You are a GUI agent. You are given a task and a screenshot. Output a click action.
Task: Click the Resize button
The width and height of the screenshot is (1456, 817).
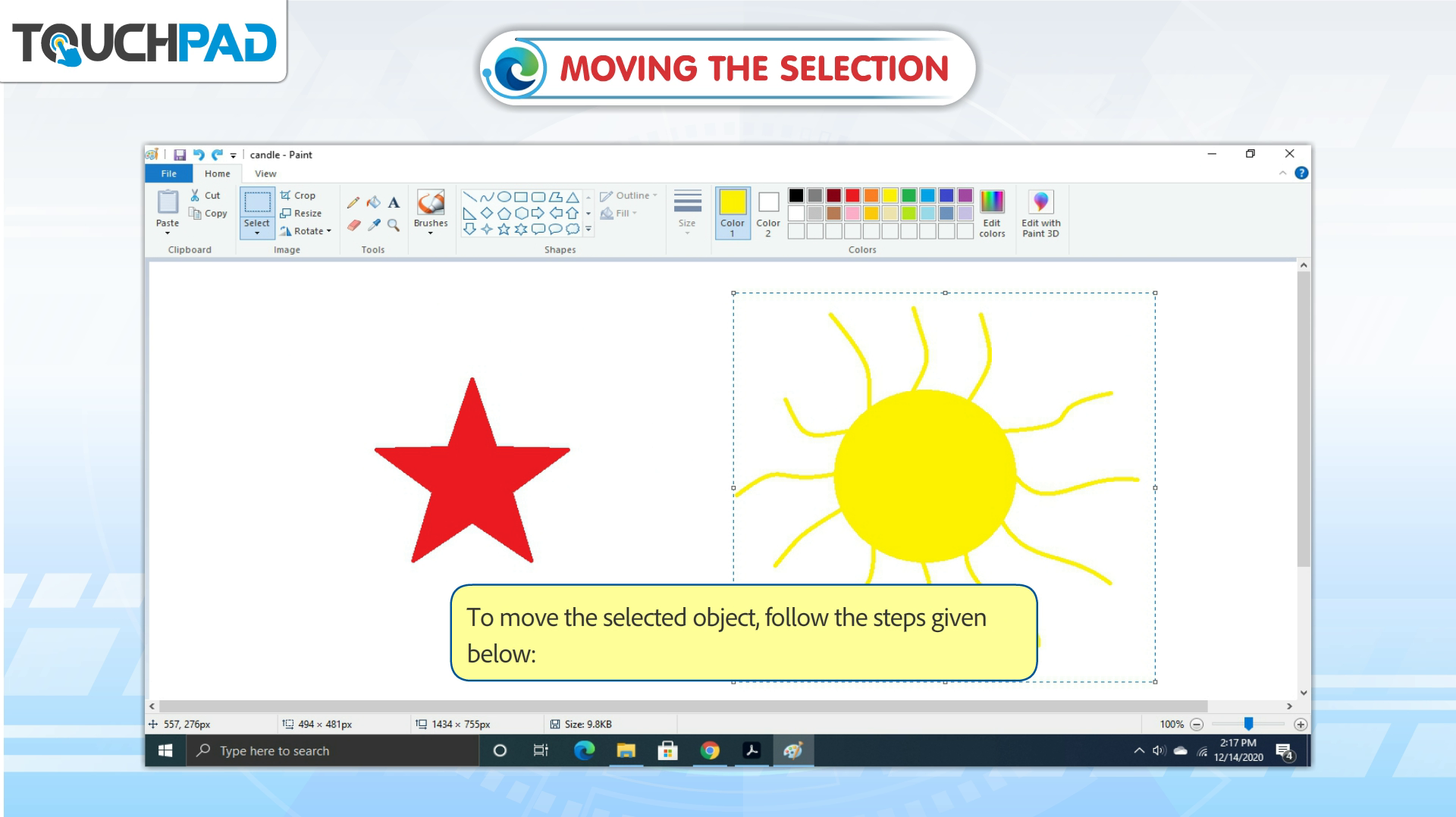tap(301, 214)
